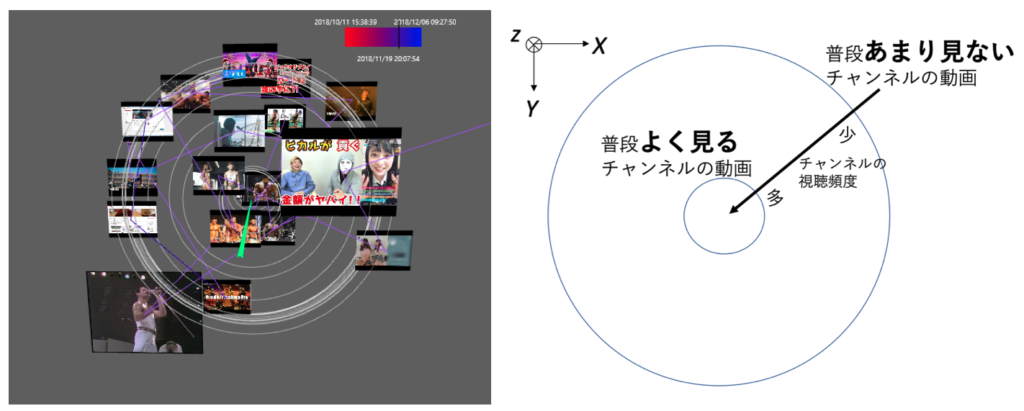Viewport: 1024px width, 411px height.
Task: Select the concert singer thumbnail at bottom left
Action: [144, 311]
